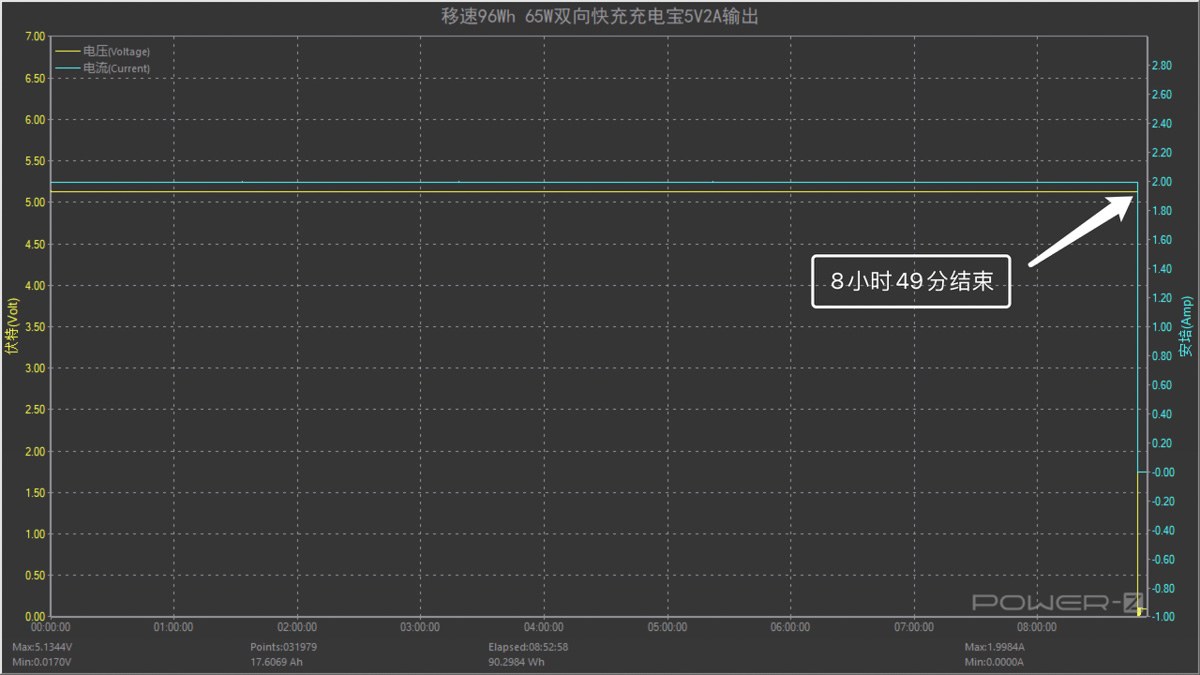Select the 伏特(Volt) left axis title

click(12, 326)
